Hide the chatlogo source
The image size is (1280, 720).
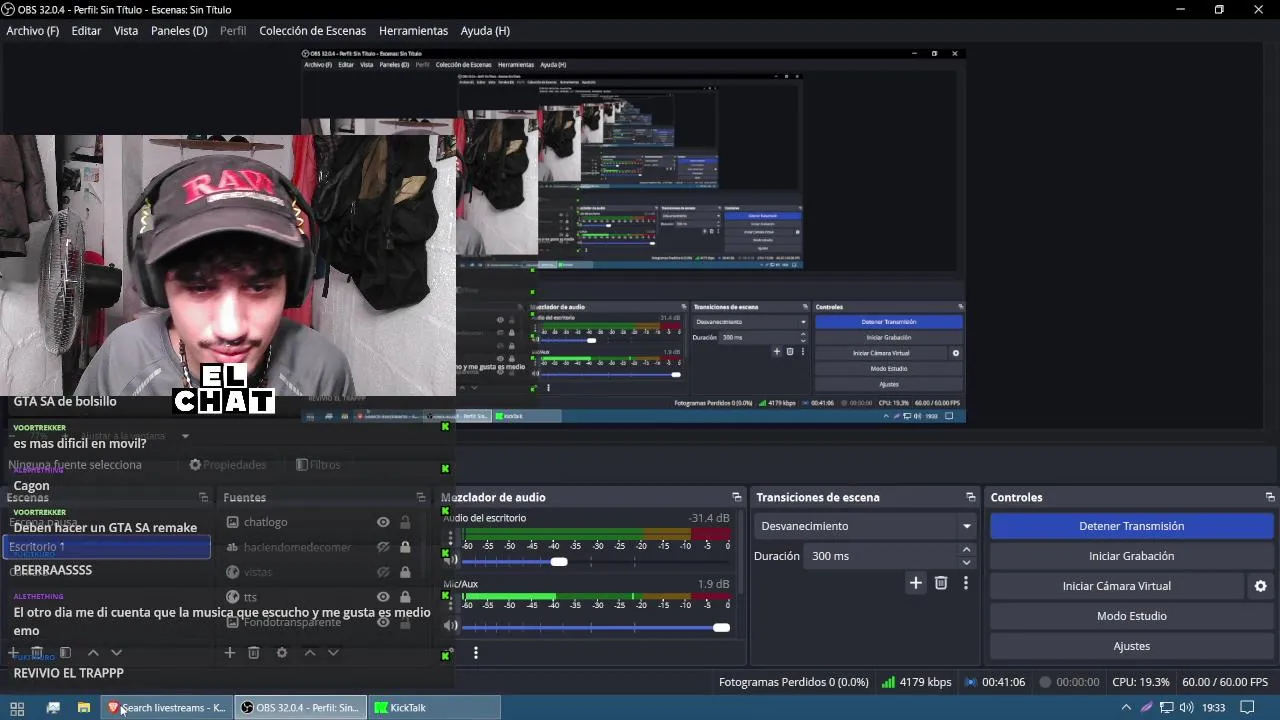[383, 522]
